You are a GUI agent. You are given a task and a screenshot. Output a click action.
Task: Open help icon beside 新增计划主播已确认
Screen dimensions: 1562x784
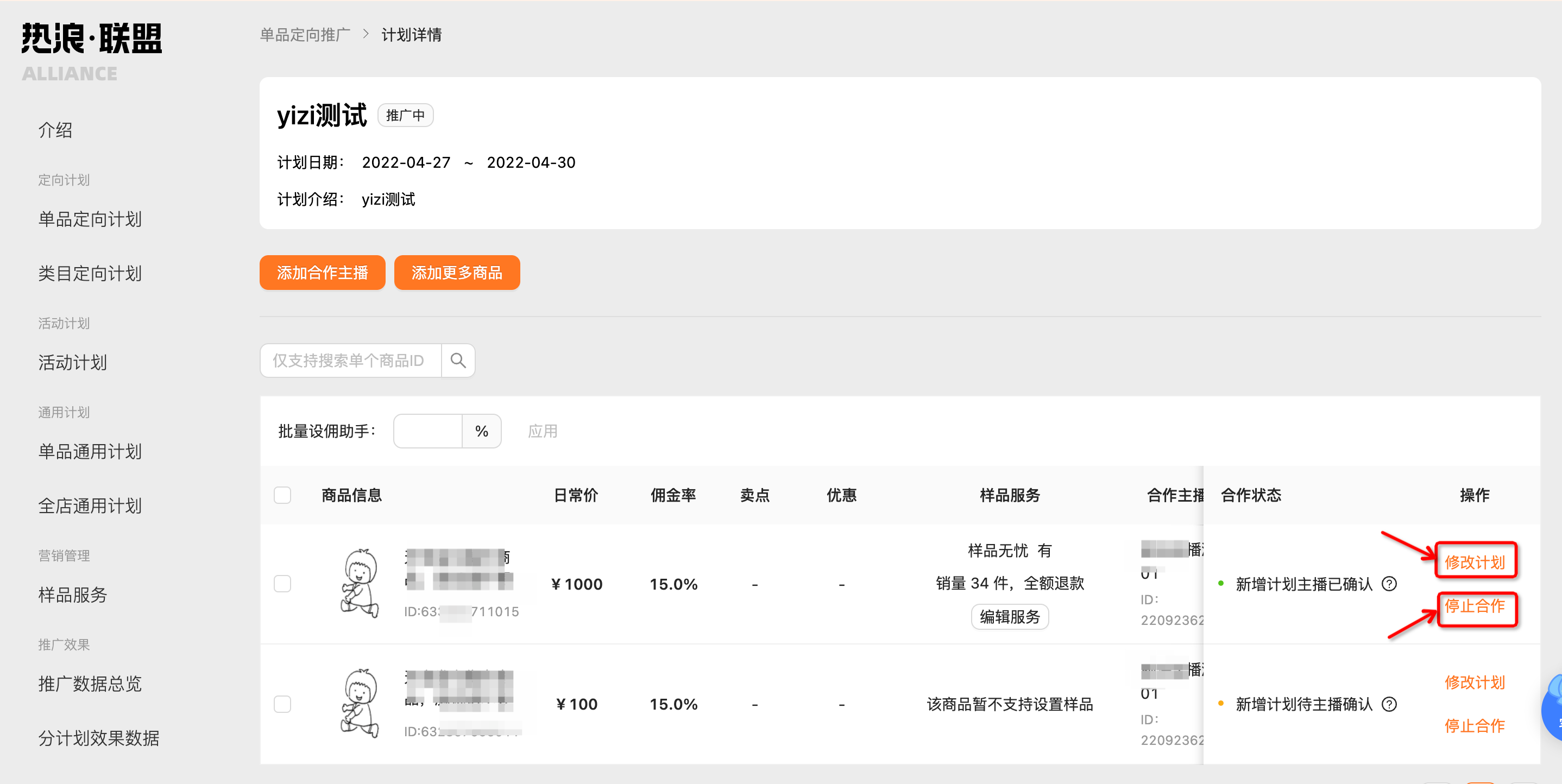[1389, 584]
